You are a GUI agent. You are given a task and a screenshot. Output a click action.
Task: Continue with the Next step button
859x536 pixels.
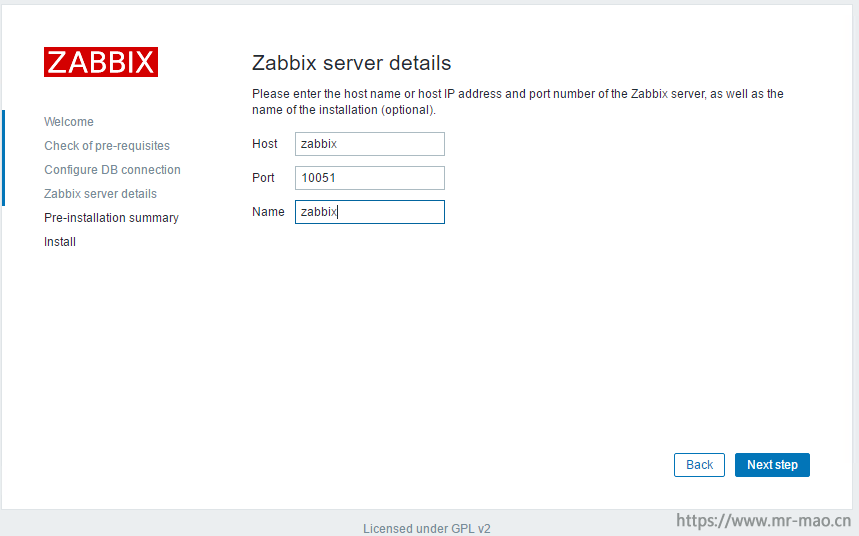(772, 465)
